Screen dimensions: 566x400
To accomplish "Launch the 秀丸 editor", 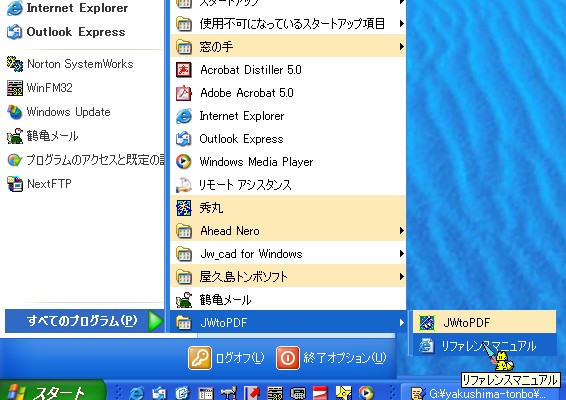I will click(x=288, y=208).
